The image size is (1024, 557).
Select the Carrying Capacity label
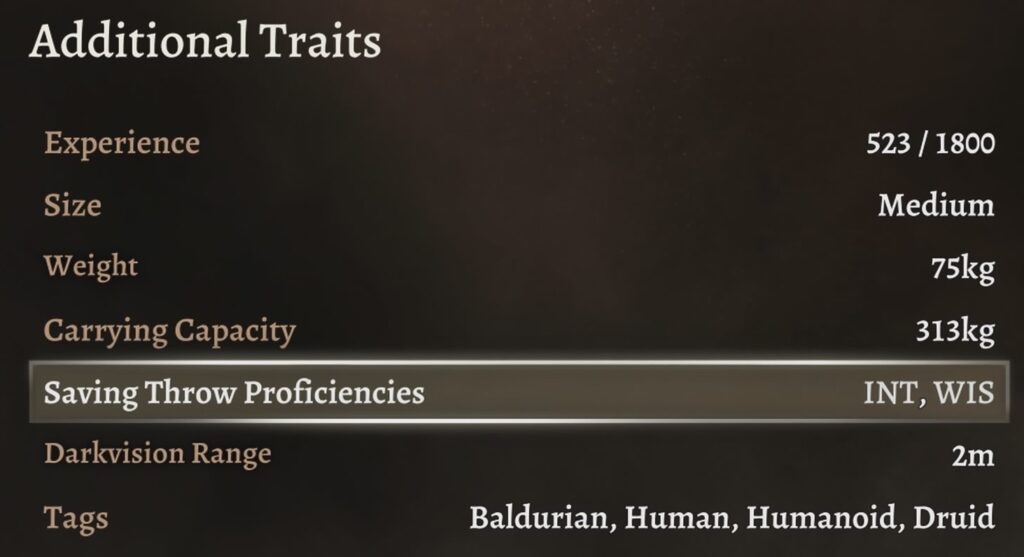tap(169, 330)
